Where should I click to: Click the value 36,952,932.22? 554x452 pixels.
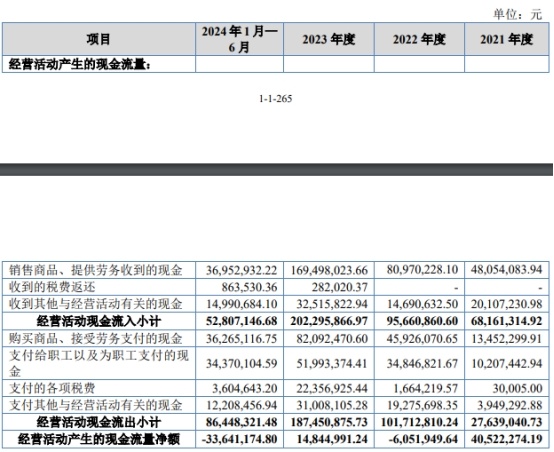pyautogui.click(x=242, y=270)
